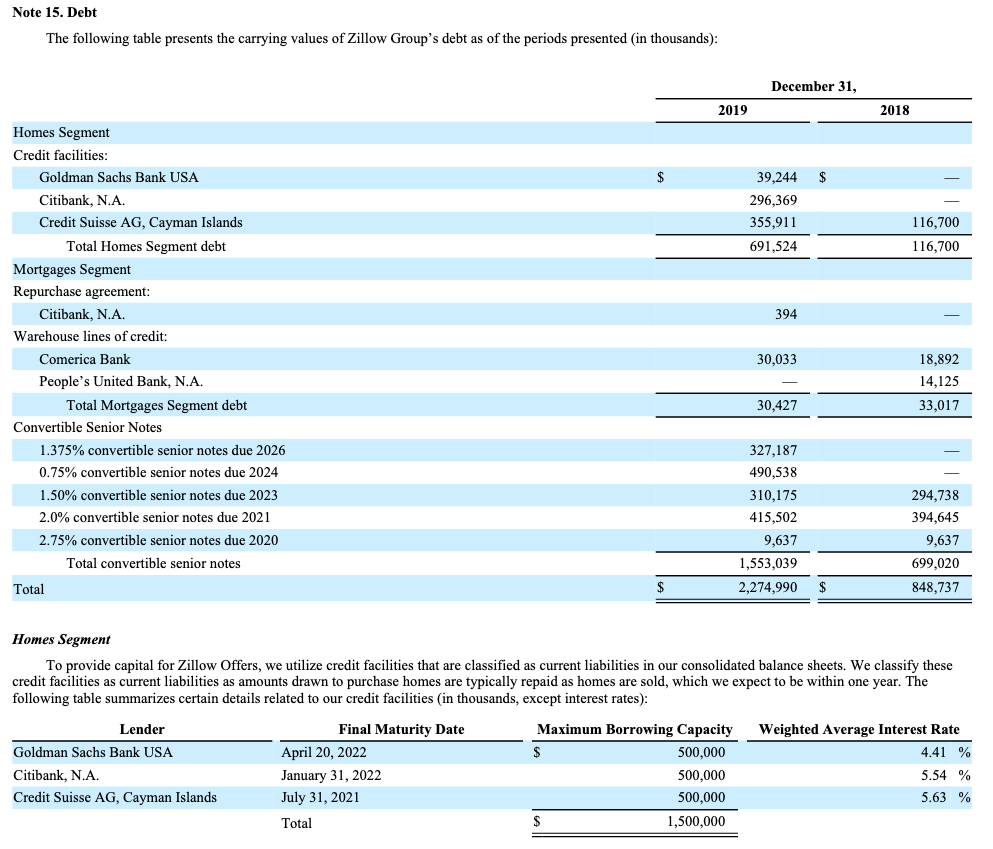Select the 'December 31,' column header
This screenshot has height=849, width=993.
(x=814, y=87)
